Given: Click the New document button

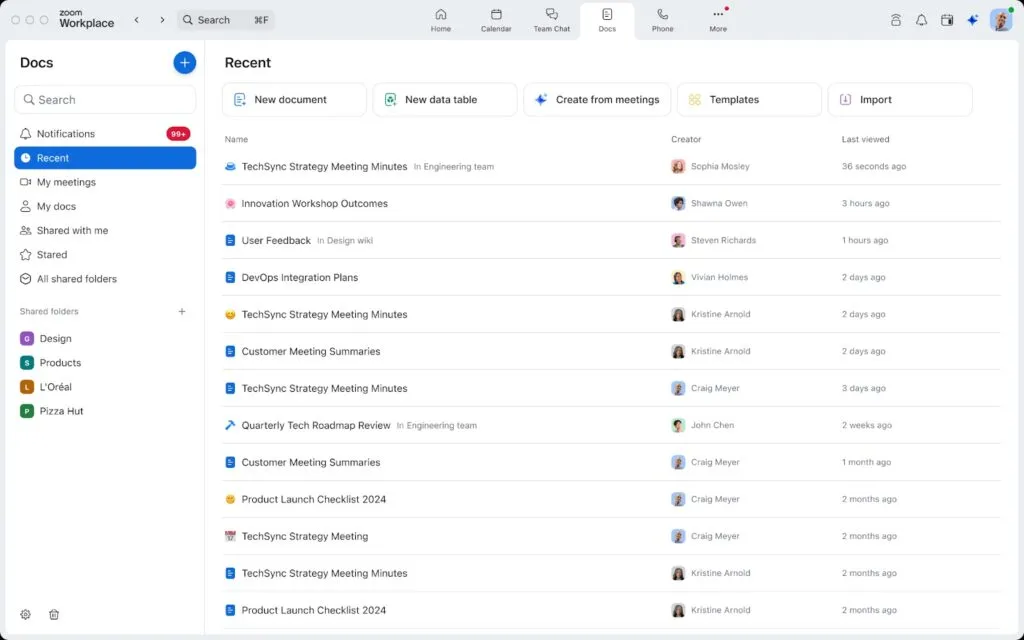Looking at the screenshot, I should (294, 100).
